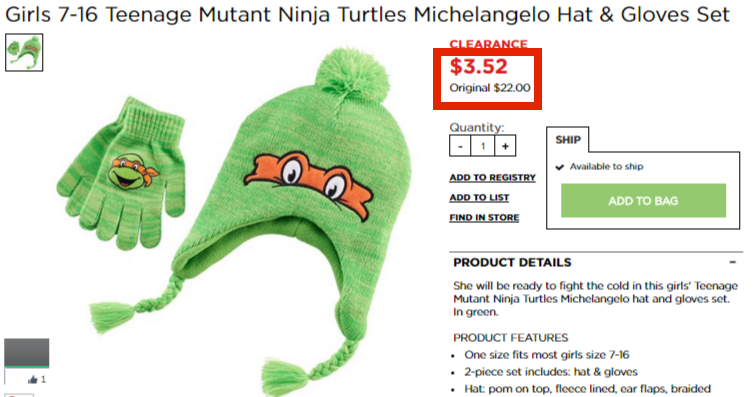Click the product title heading
Viewport: 756px width, 397px height.
tap(367, 14)
